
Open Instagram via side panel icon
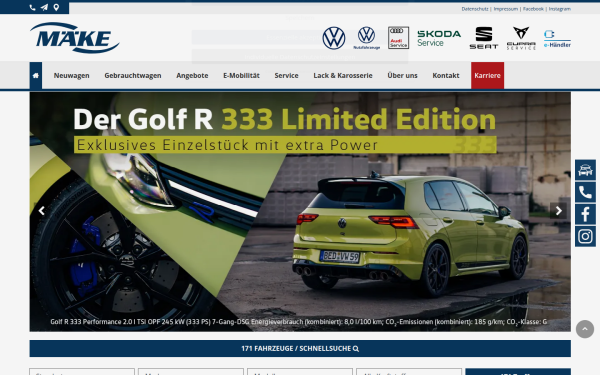coord(585,236)
